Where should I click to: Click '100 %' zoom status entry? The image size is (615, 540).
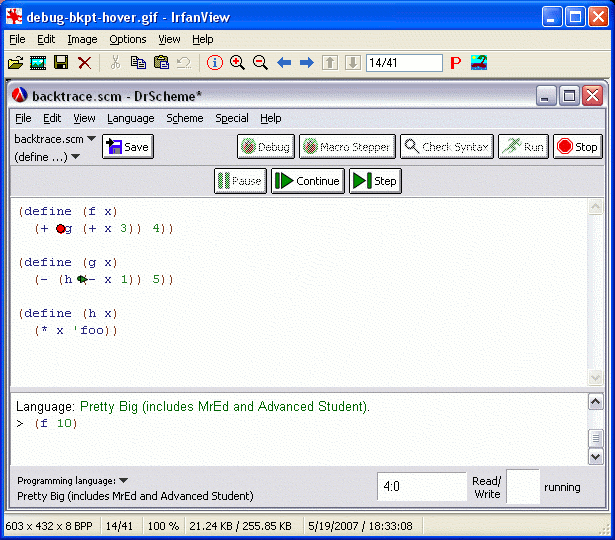click(x=163, y=526)
